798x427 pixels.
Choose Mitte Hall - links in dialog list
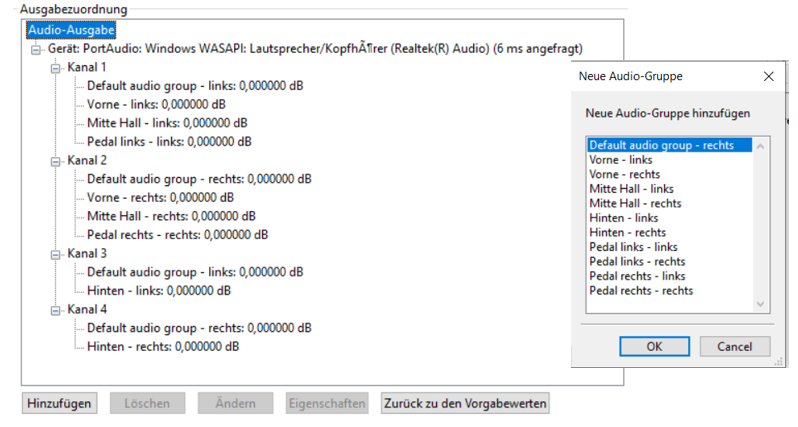pos(631,189)
